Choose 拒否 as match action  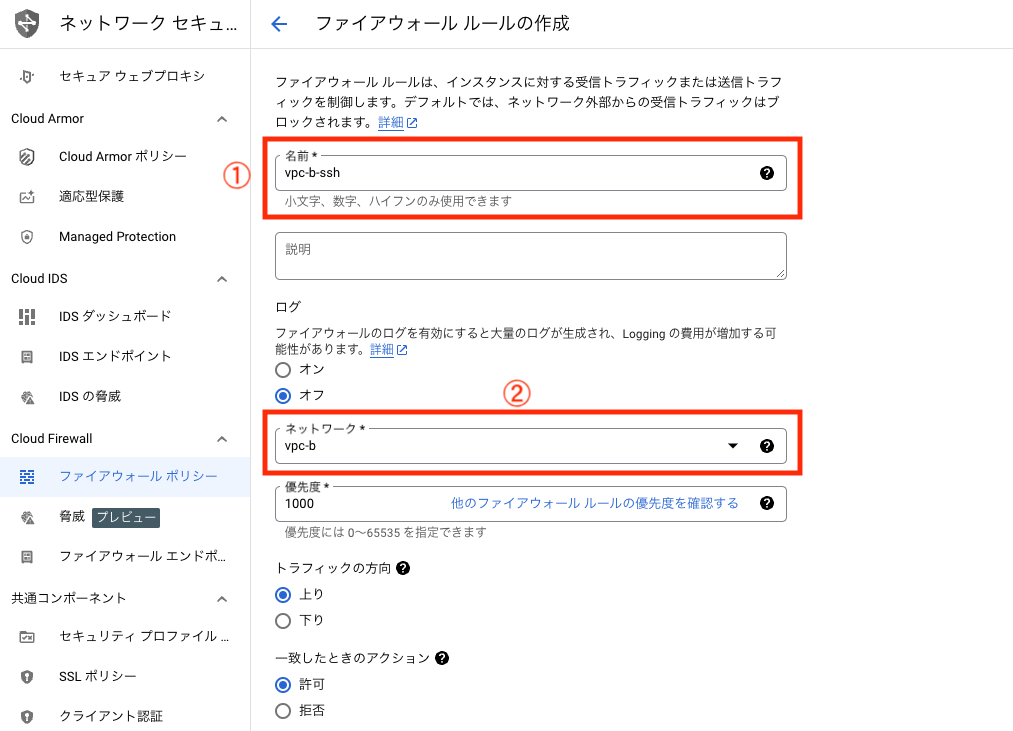(283, 711)
